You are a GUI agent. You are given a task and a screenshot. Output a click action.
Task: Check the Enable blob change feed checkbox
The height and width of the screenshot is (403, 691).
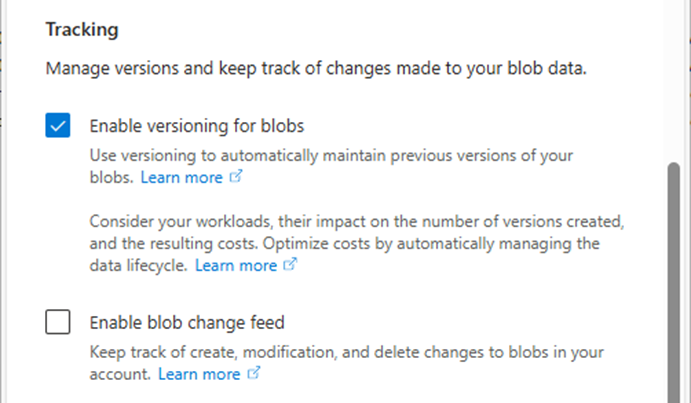(x=58, y=323)
